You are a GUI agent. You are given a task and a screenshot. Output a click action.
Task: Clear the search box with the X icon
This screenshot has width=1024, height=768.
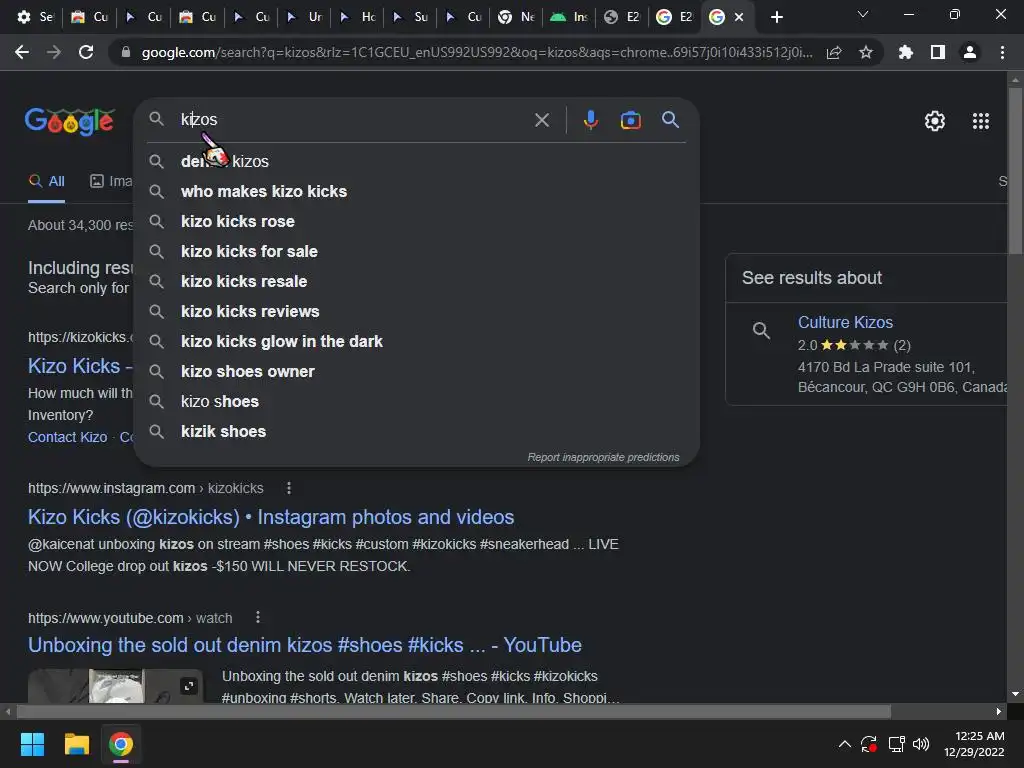(541, 120)
